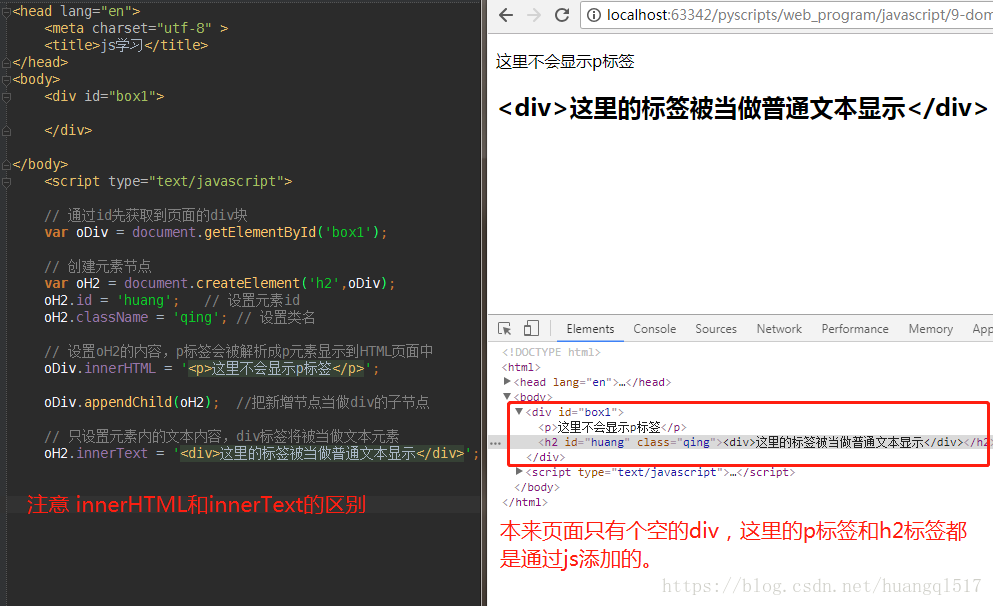Open the Memory tab
Screen dimensions: 993x606
coord(930,329)
